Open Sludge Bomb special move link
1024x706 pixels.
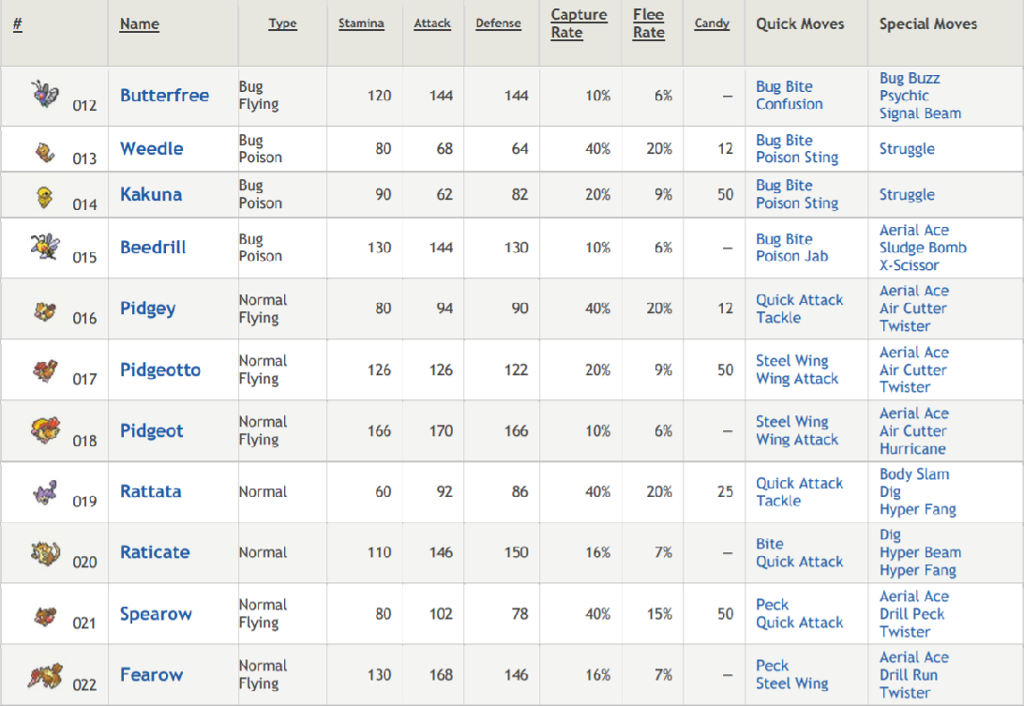point(923,248)
